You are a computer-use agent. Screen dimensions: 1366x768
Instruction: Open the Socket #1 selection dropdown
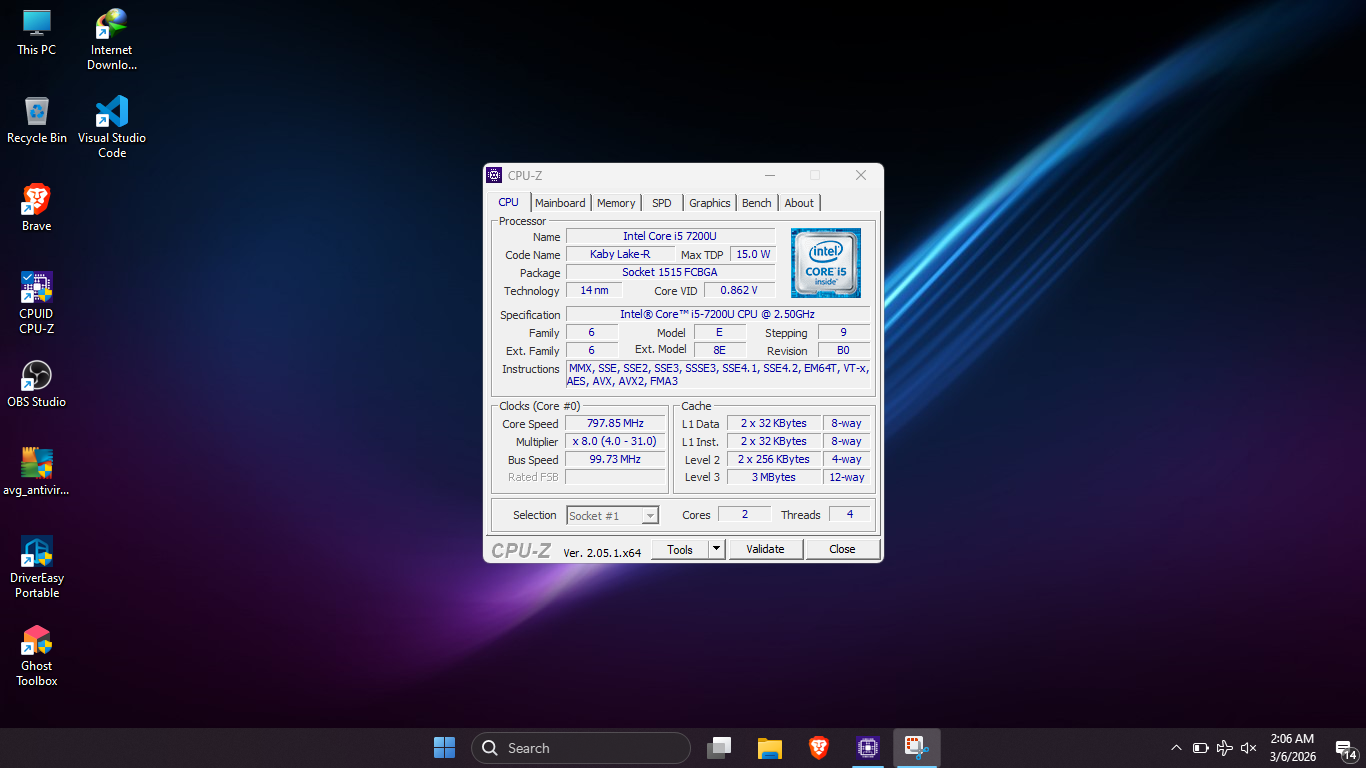click(613, 515)
